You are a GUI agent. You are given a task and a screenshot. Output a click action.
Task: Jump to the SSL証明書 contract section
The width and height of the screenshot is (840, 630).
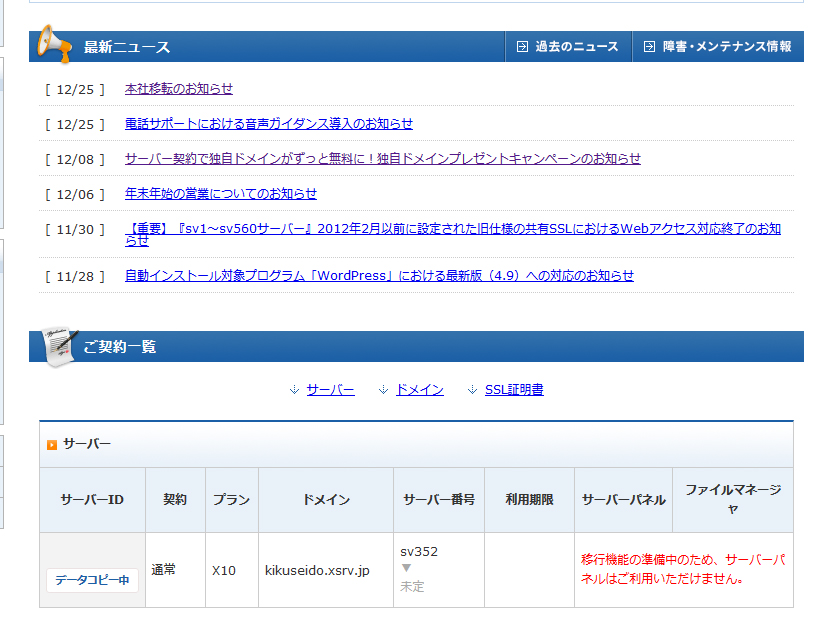point(514,390)
